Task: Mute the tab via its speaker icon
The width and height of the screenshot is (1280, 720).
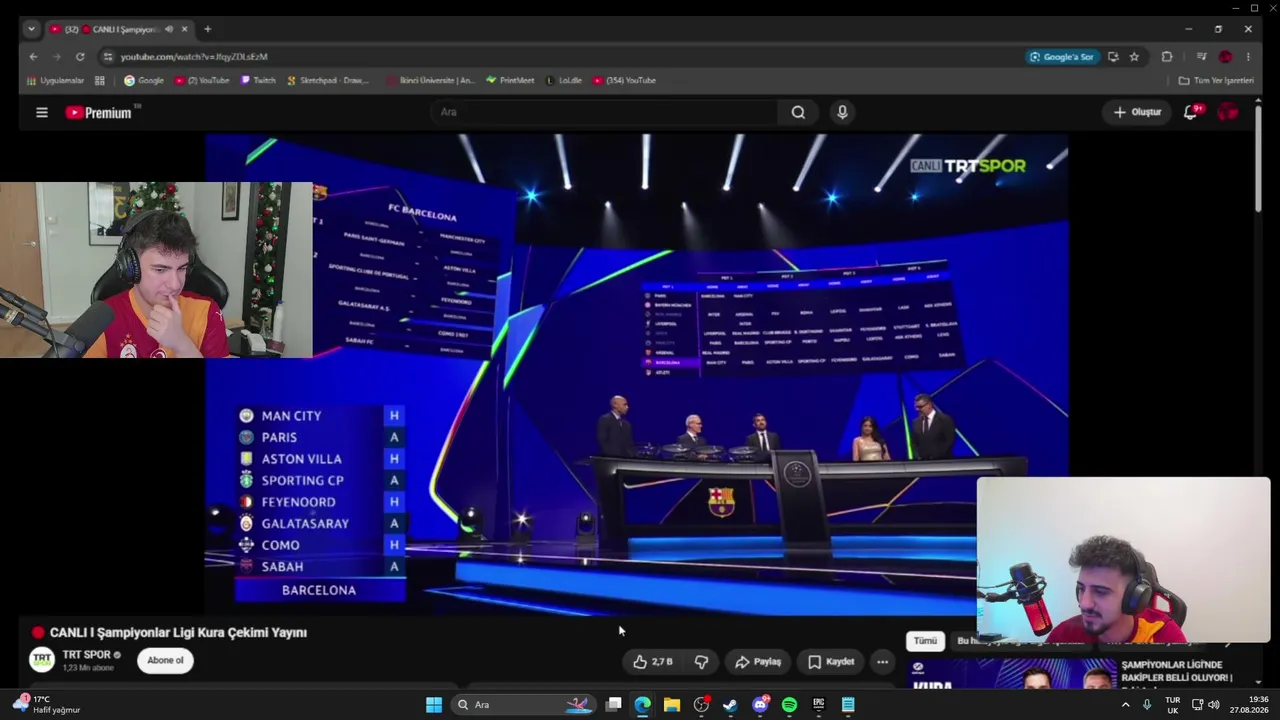Action: [x=168, y=29]
